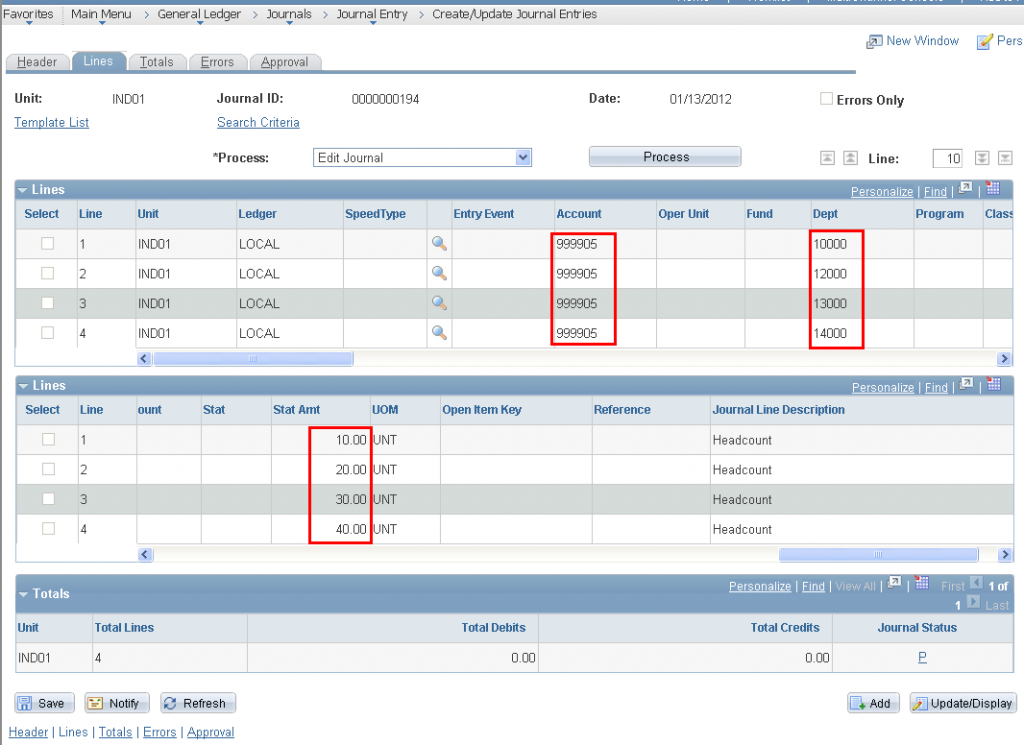Add a new journal entry

pos(872,703)
